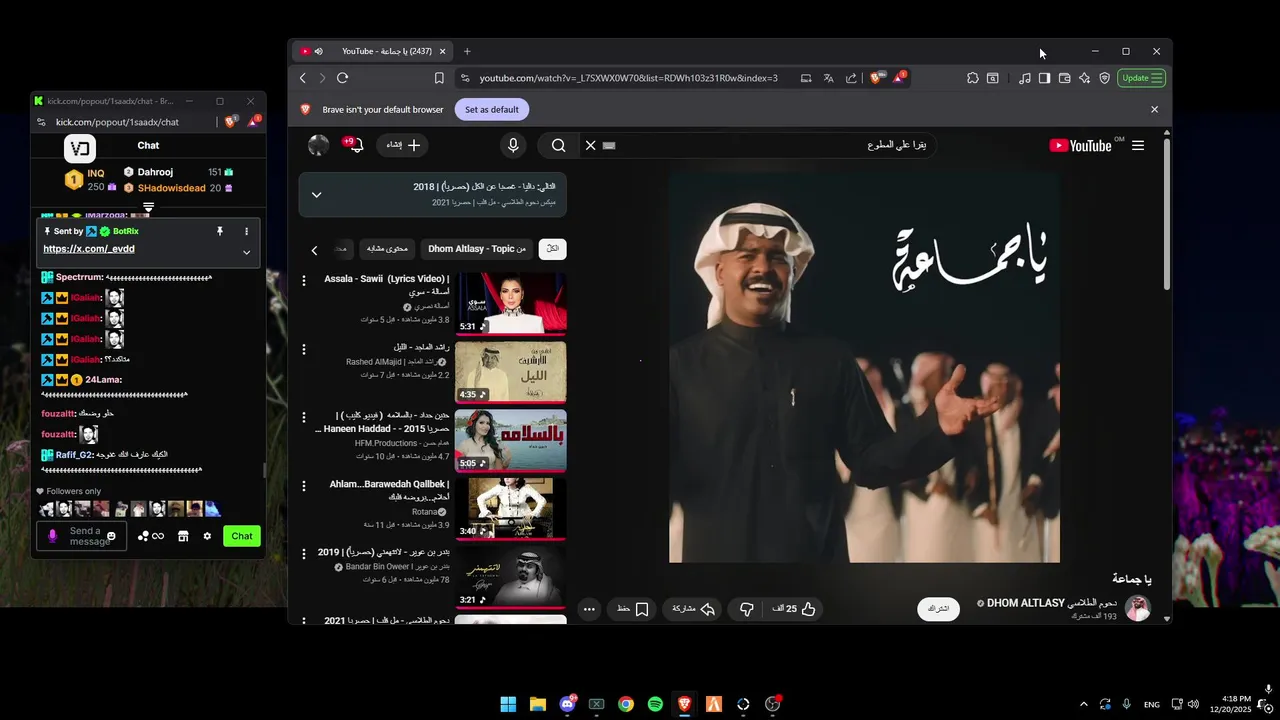The image size is (1280, 720).
Task: Click the YouTube address bar URL
Action: (x=628, y=78)
